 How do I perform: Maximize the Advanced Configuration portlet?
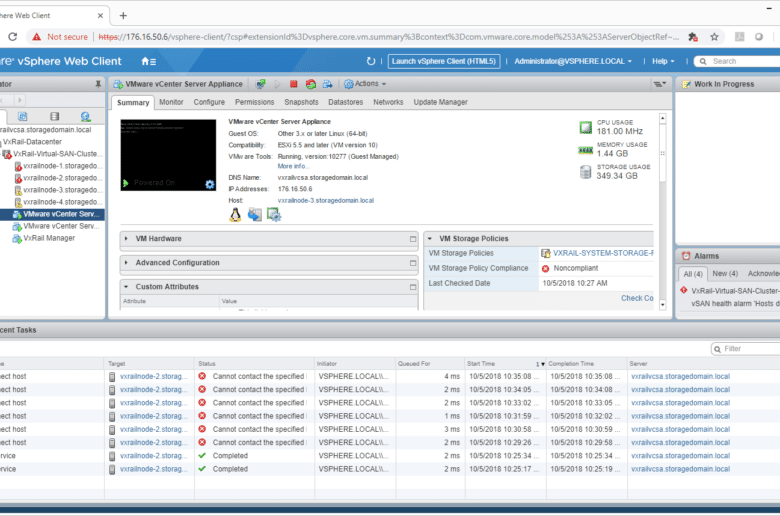[x=413, y=263]
